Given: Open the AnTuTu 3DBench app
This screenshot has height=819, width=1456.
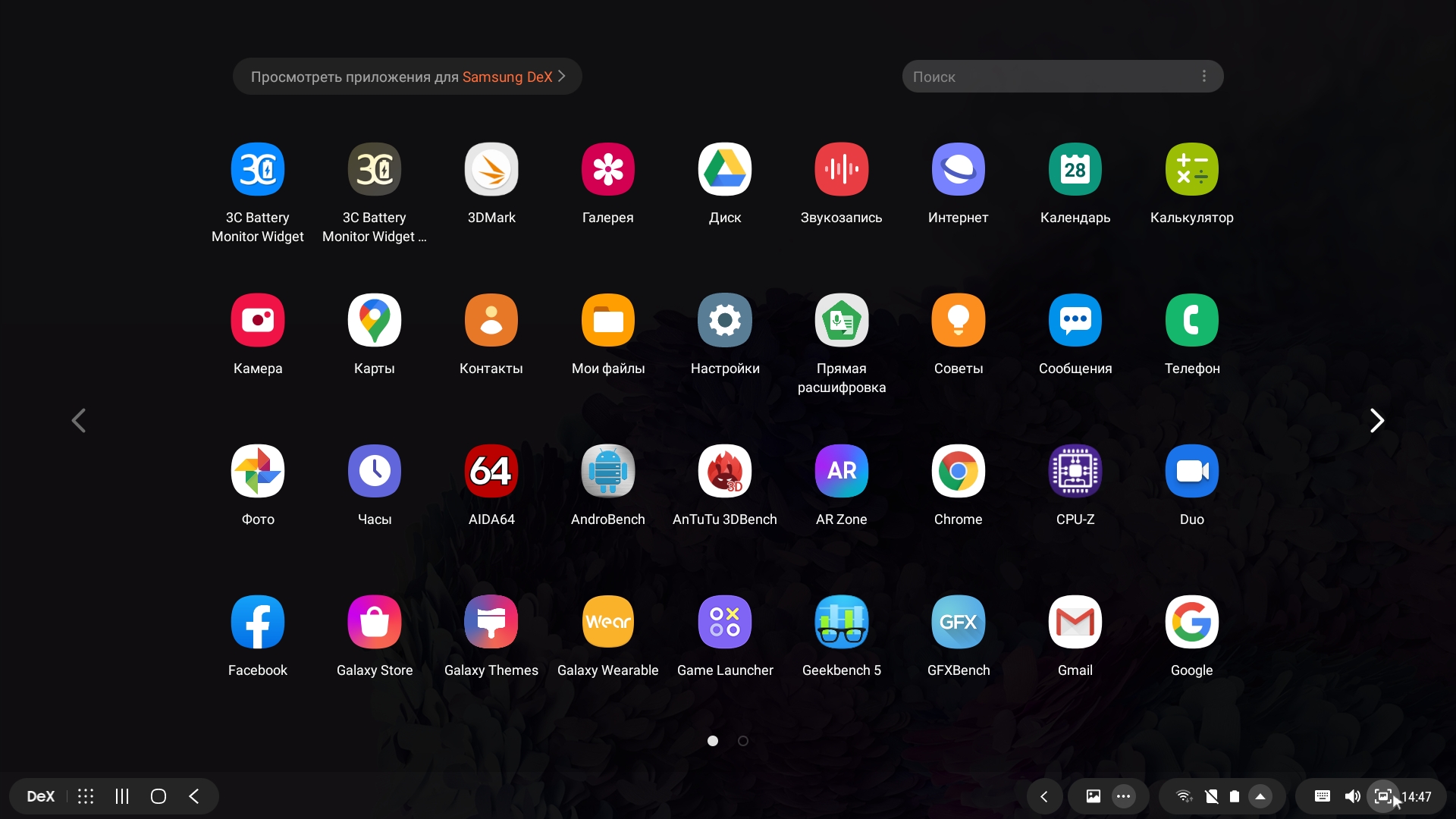Looking at the screenshot, I should coord(724,471).
